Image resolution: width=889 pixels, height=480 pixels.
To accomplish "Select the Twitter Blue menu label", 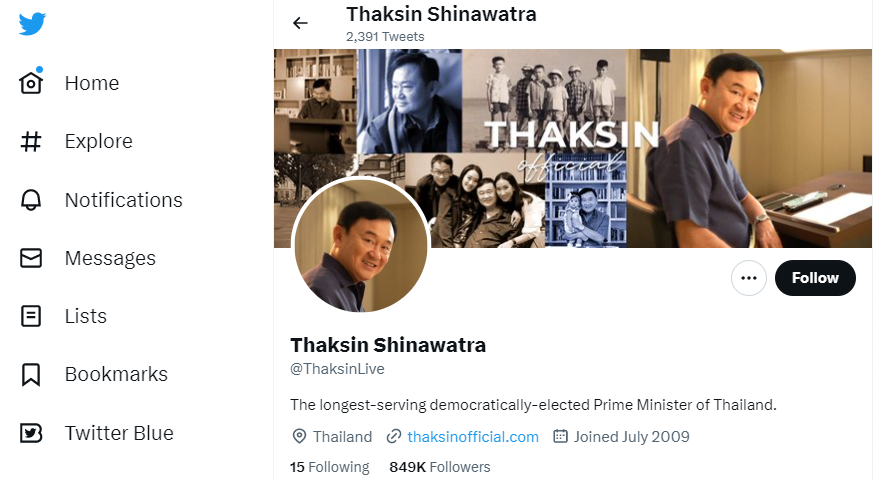I will click(119, 433).
